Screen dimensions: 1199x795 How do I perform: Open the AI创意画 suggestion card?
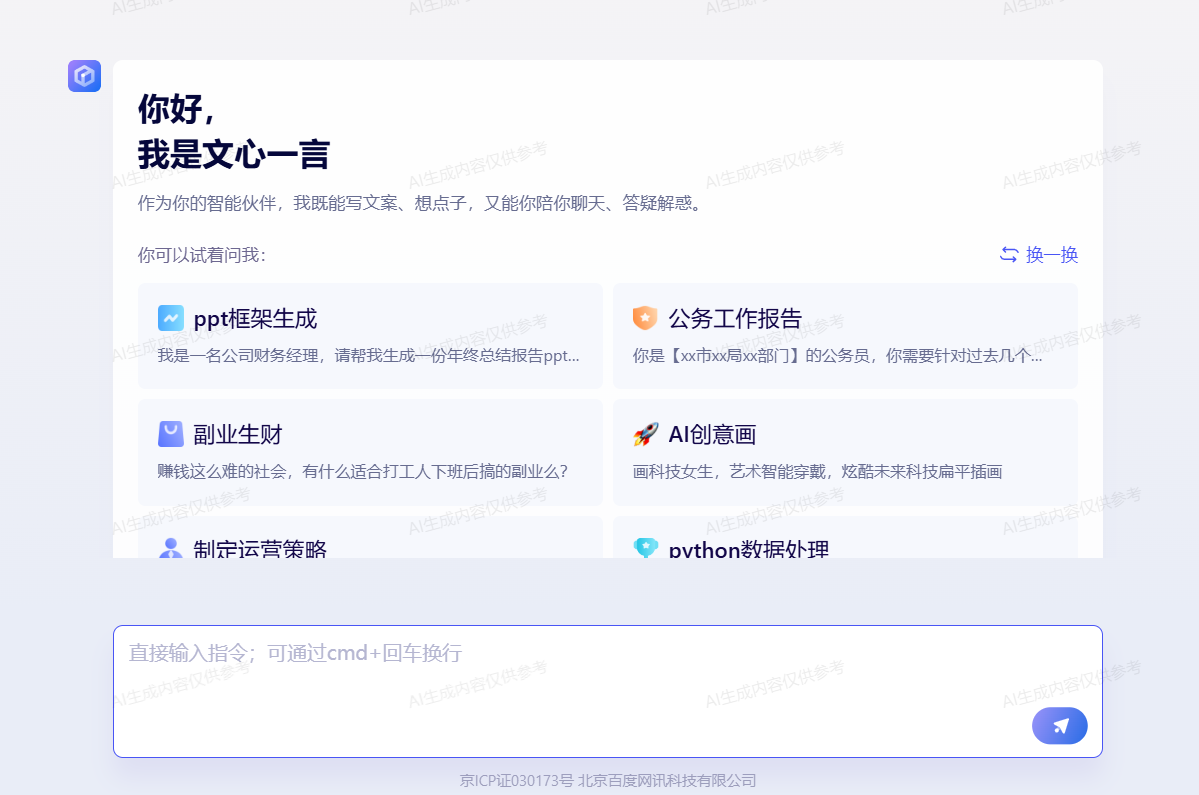(x=845, y=452)
